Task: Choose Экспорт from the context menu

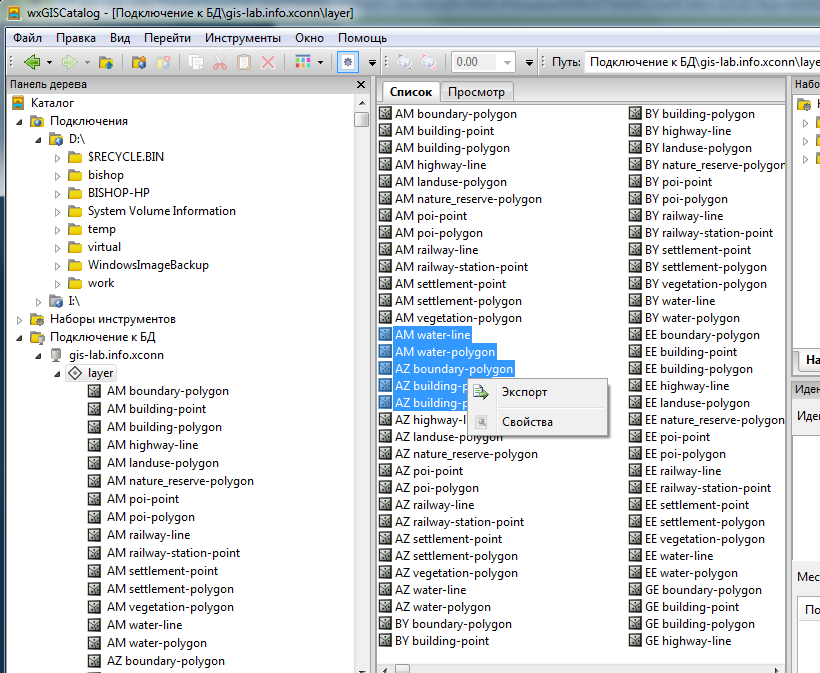Action: coord(538,392)
